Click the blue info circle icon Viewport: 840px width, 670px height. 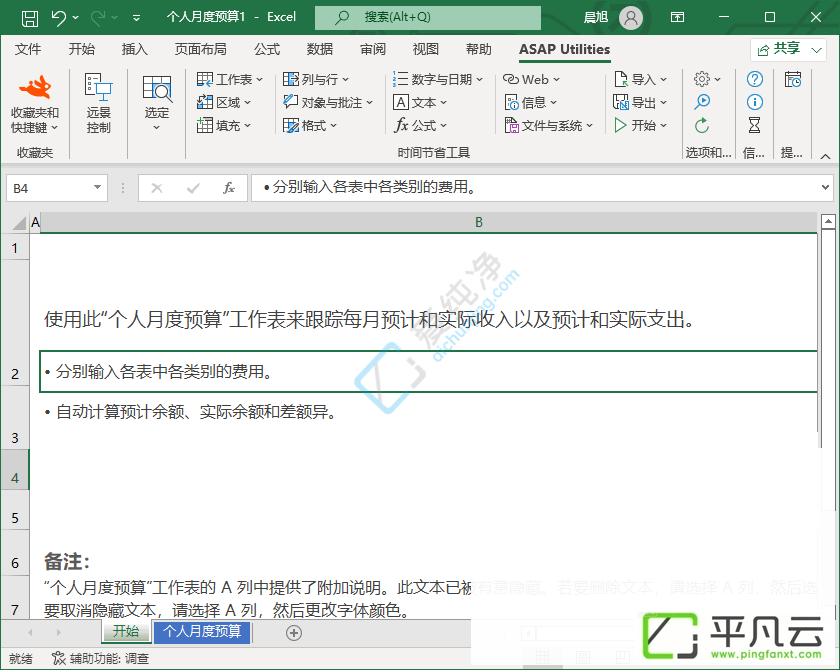point(754,102)
